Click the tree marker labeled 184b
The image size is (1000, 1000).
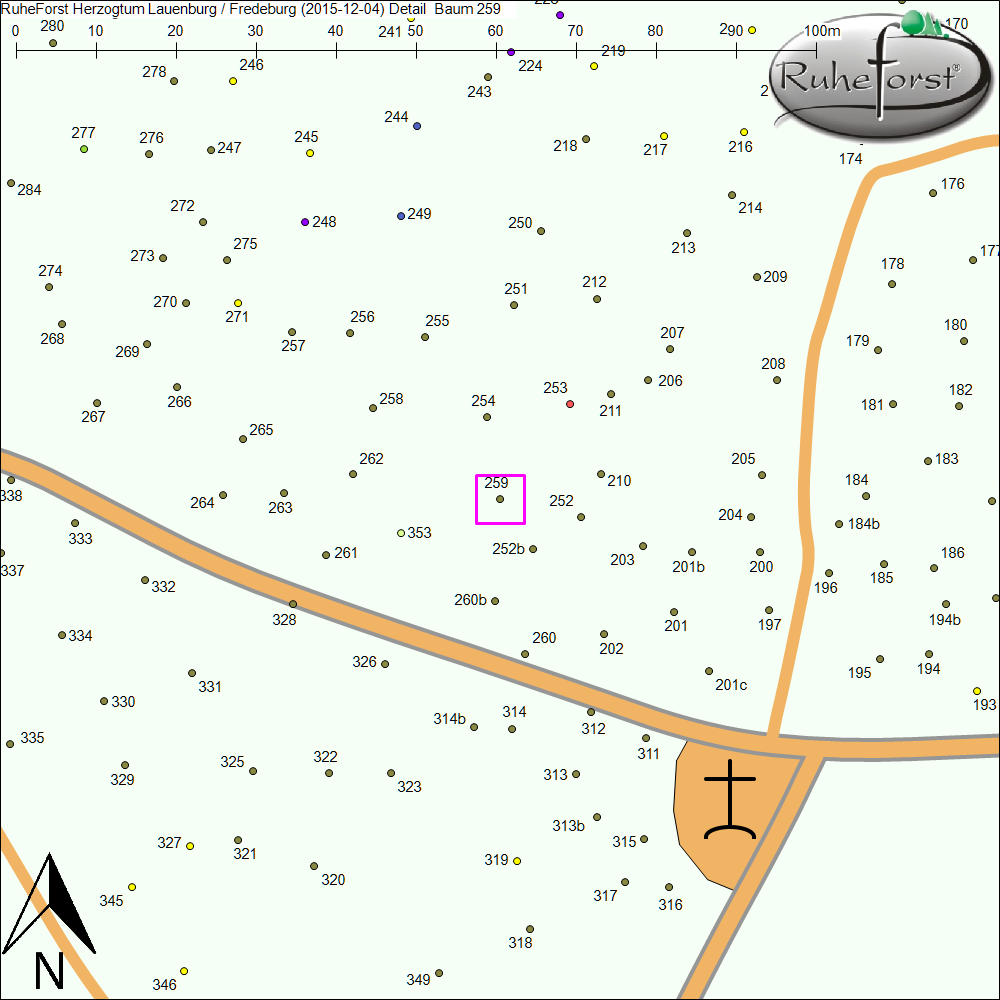839,524
